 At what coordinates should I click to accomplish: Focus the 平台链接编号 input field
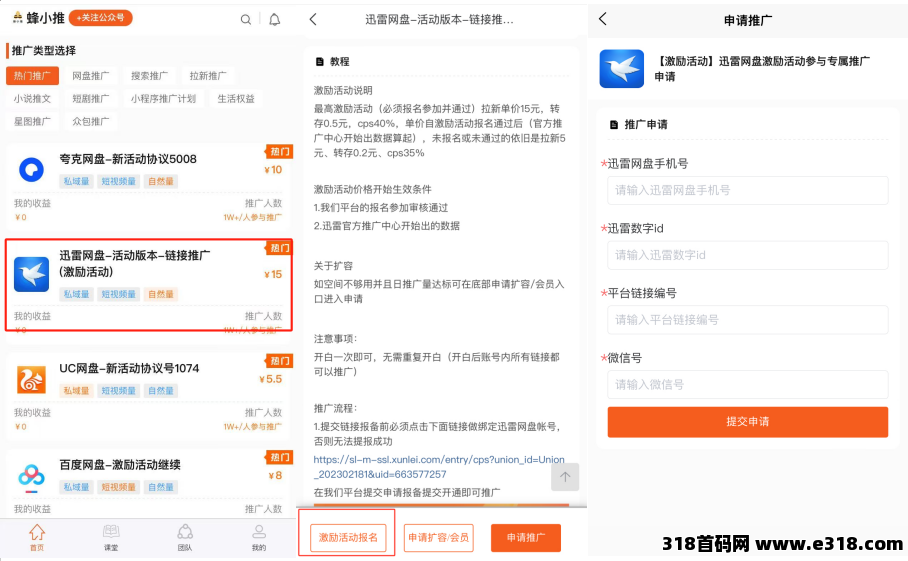click(x=747, y=320)
